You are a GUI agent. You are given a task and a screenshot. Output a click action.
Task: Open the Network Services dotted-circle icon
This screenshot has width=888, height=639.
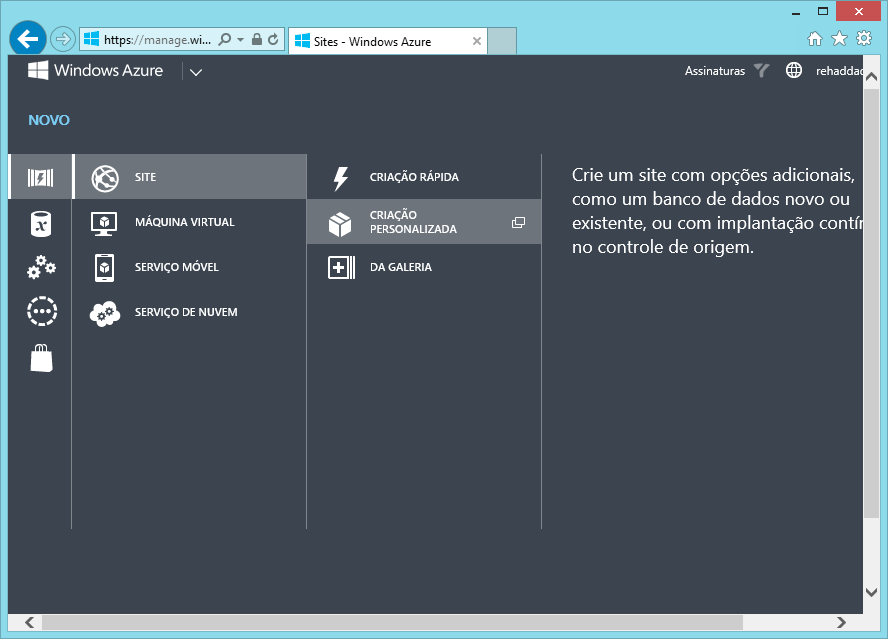point(42,311)
